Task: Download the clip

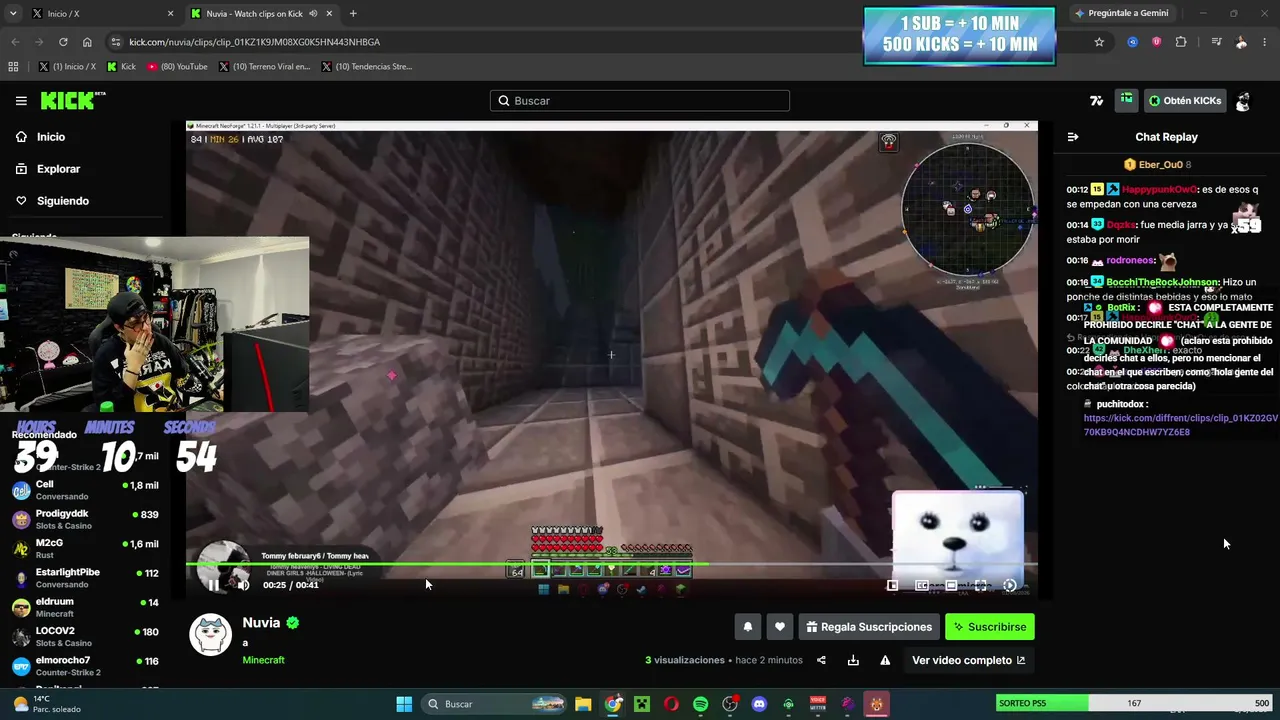Action: point(853,660)
